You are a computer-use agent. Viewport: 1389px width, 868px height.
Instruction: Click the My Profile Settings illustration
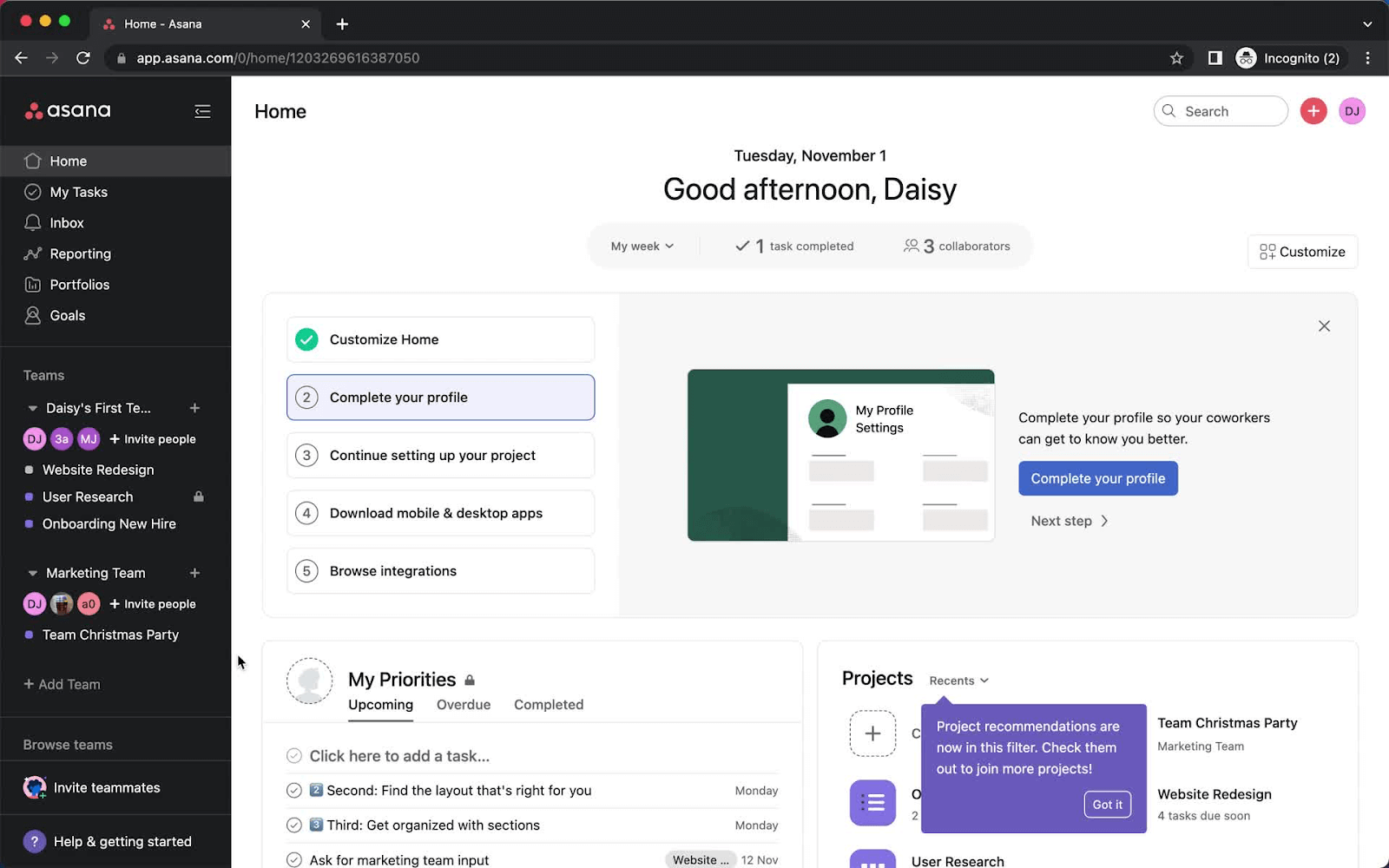pos(840,456)
